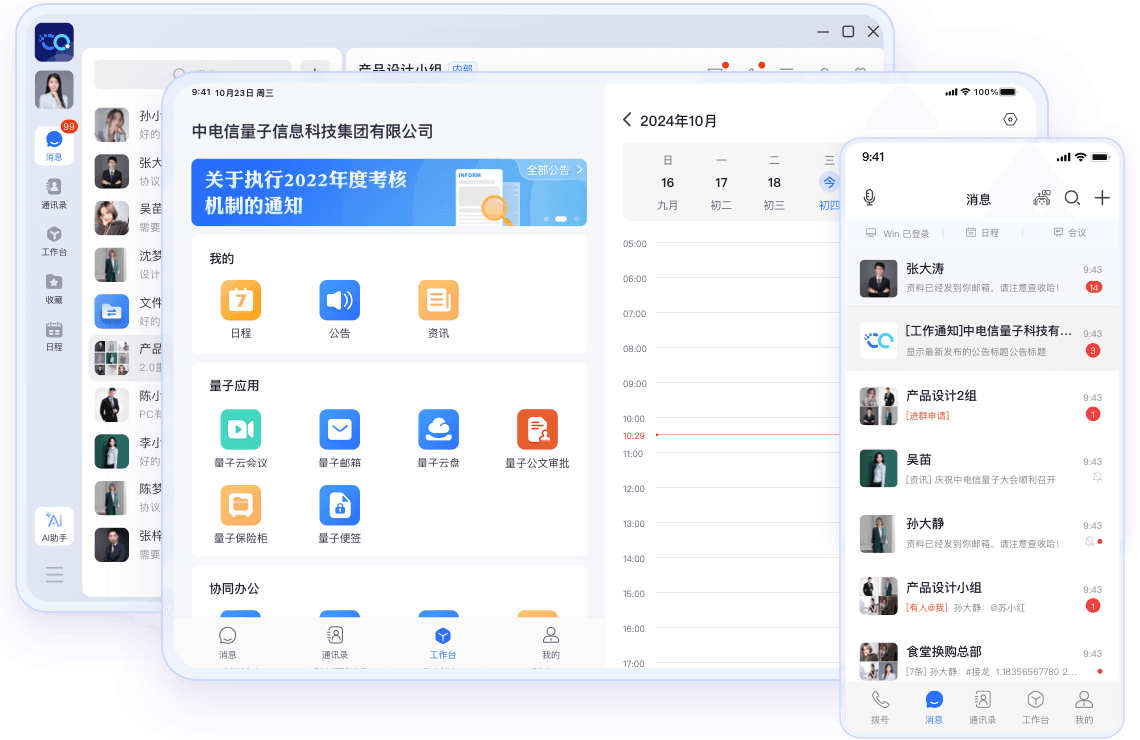Open the 量子便签 notes icon
1140x740 pixels.
(x=339, y=506)
